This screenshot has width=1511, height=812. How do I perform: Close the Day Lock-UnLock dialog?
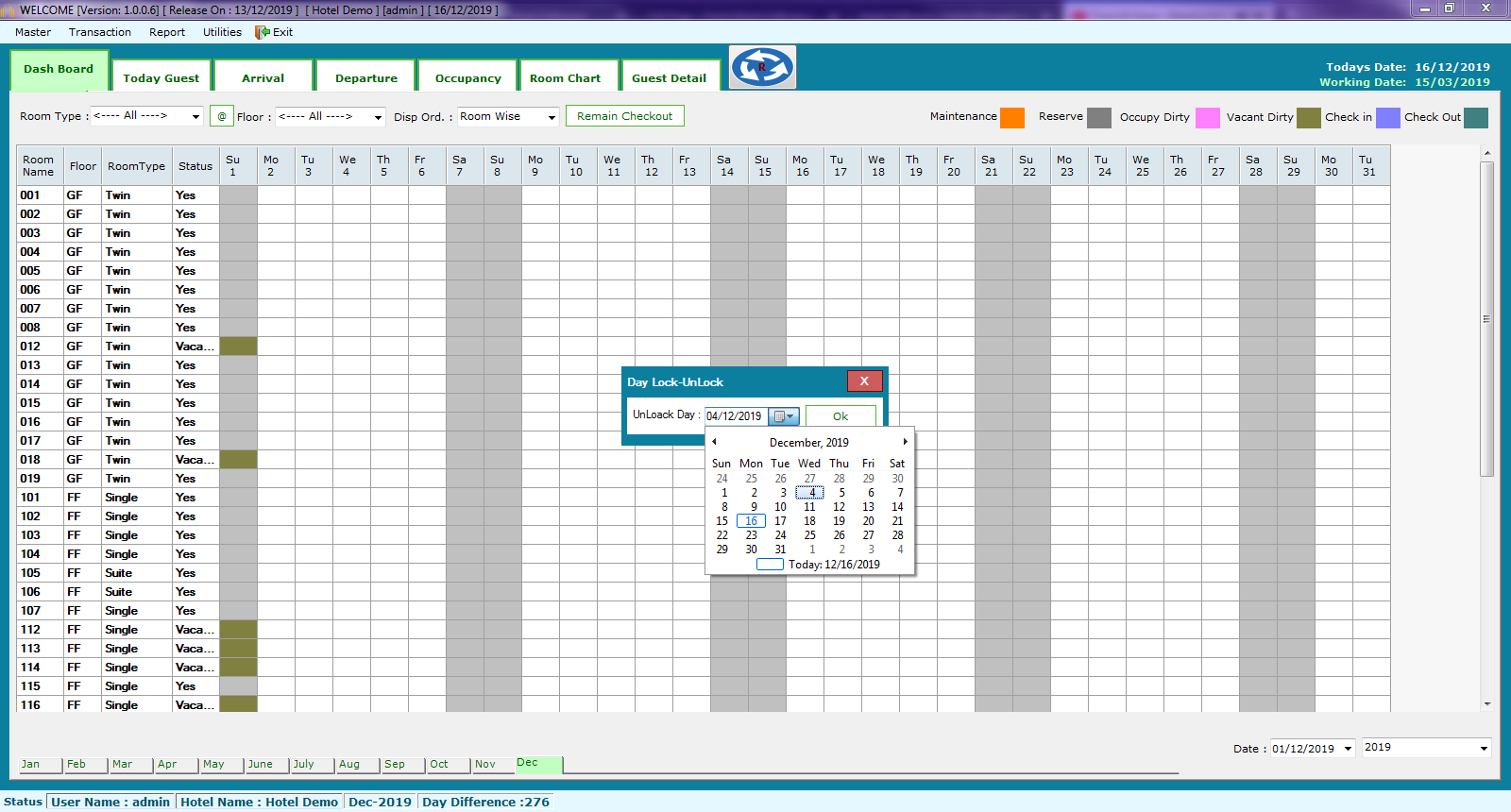(864, 381)
